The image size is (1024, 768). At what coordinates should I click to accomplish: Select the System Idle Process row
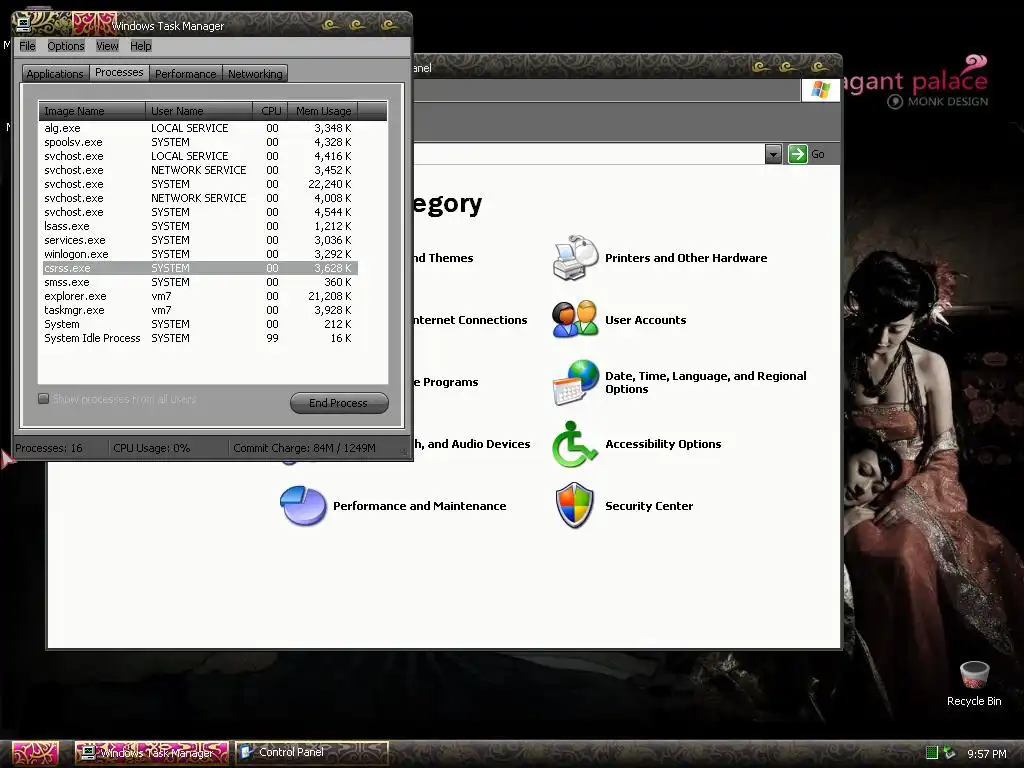tap(199, 338)
